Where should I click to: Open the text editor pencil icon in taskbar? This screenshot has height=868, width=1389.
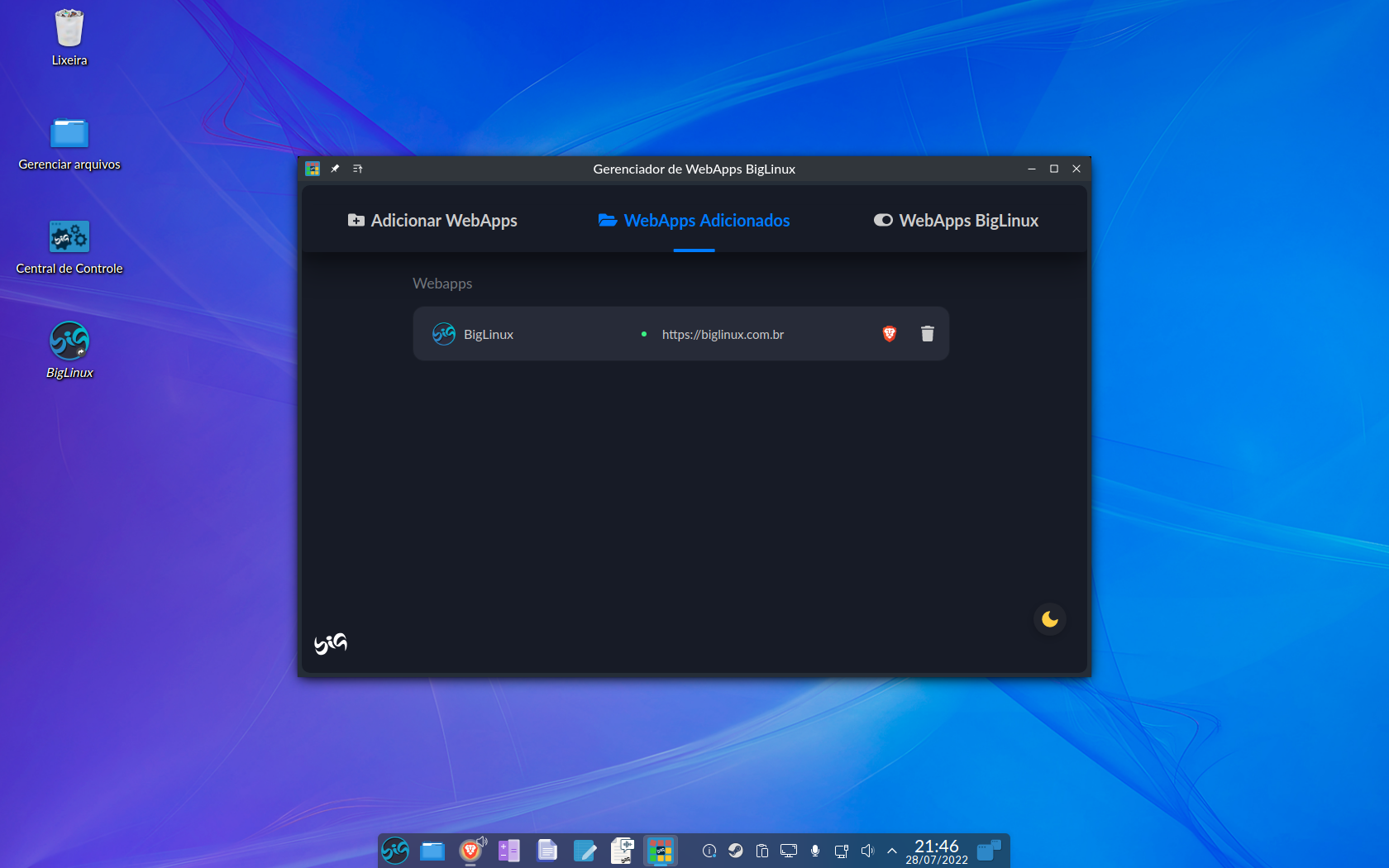585,851
